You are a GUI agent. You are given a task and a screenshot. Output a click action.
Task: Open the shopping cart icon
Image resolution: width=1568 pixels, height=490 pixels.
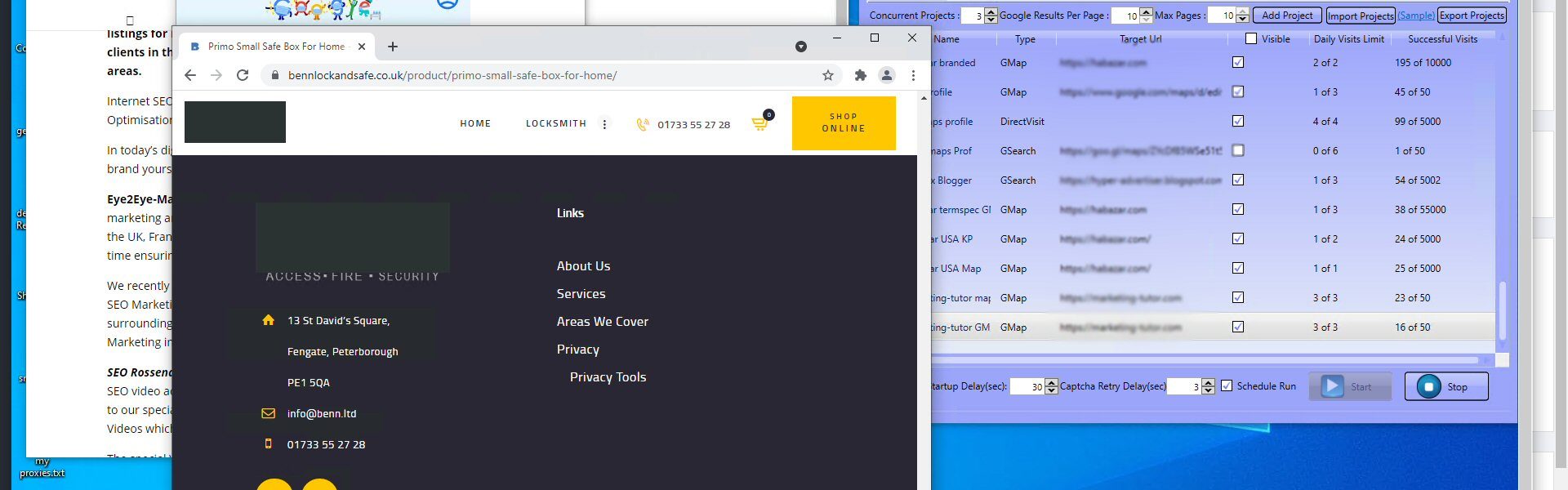pos(760,124)
